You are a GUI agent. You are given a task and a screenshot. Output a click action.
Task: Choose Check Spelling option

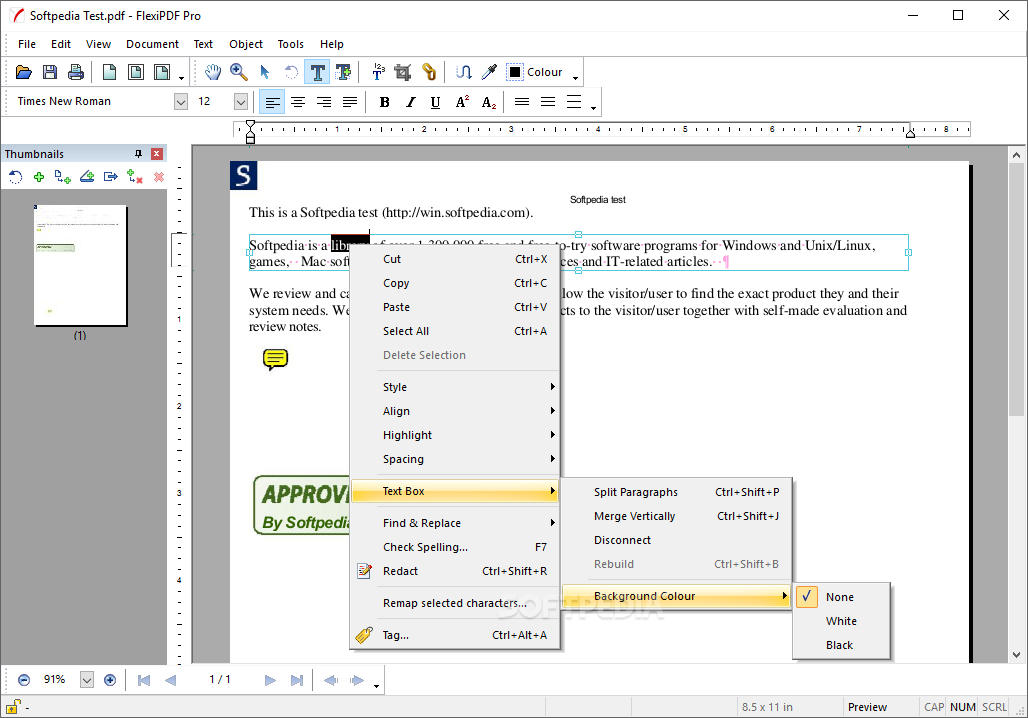point(455,547)
